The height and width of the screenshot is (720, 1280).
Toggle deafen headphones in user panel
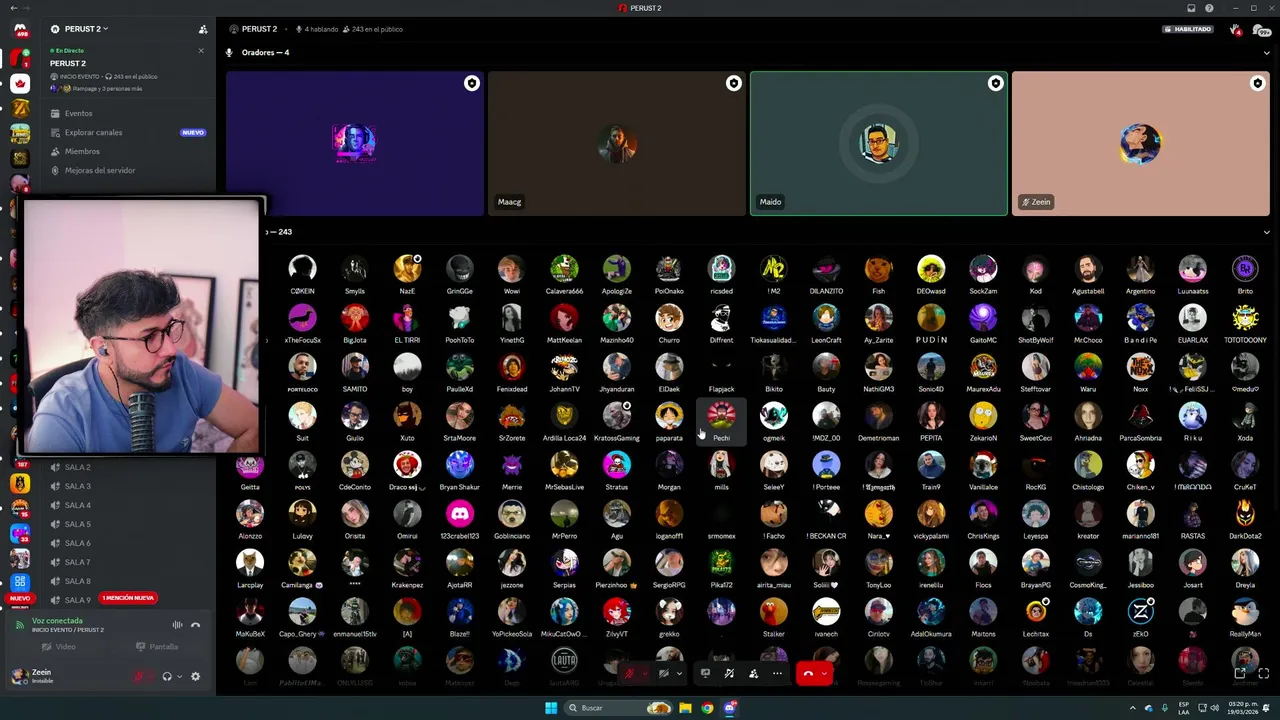pos(167,676)
